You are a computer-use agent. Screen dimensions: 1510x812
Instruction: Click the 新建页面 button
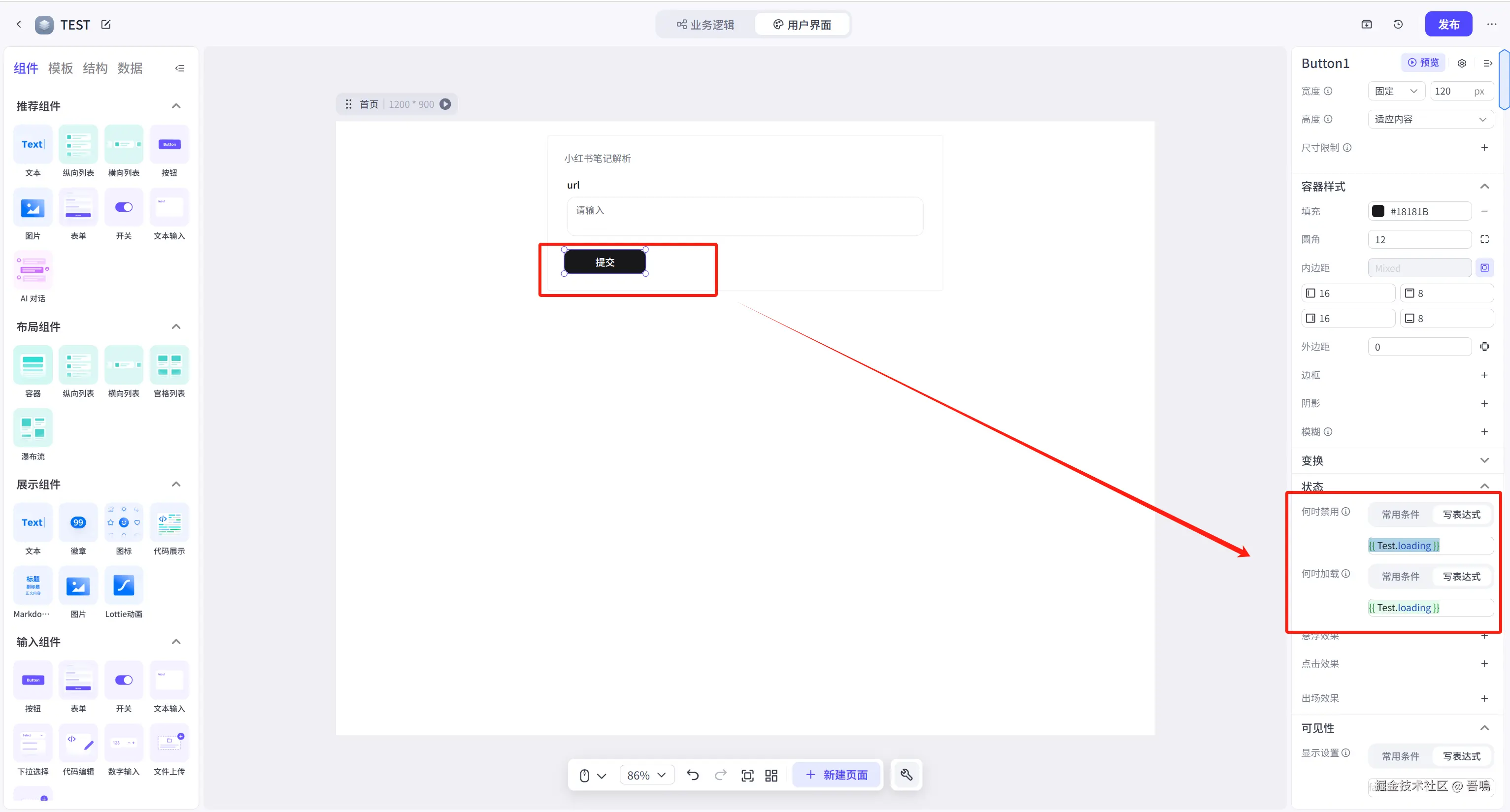[x=837, y=775]
